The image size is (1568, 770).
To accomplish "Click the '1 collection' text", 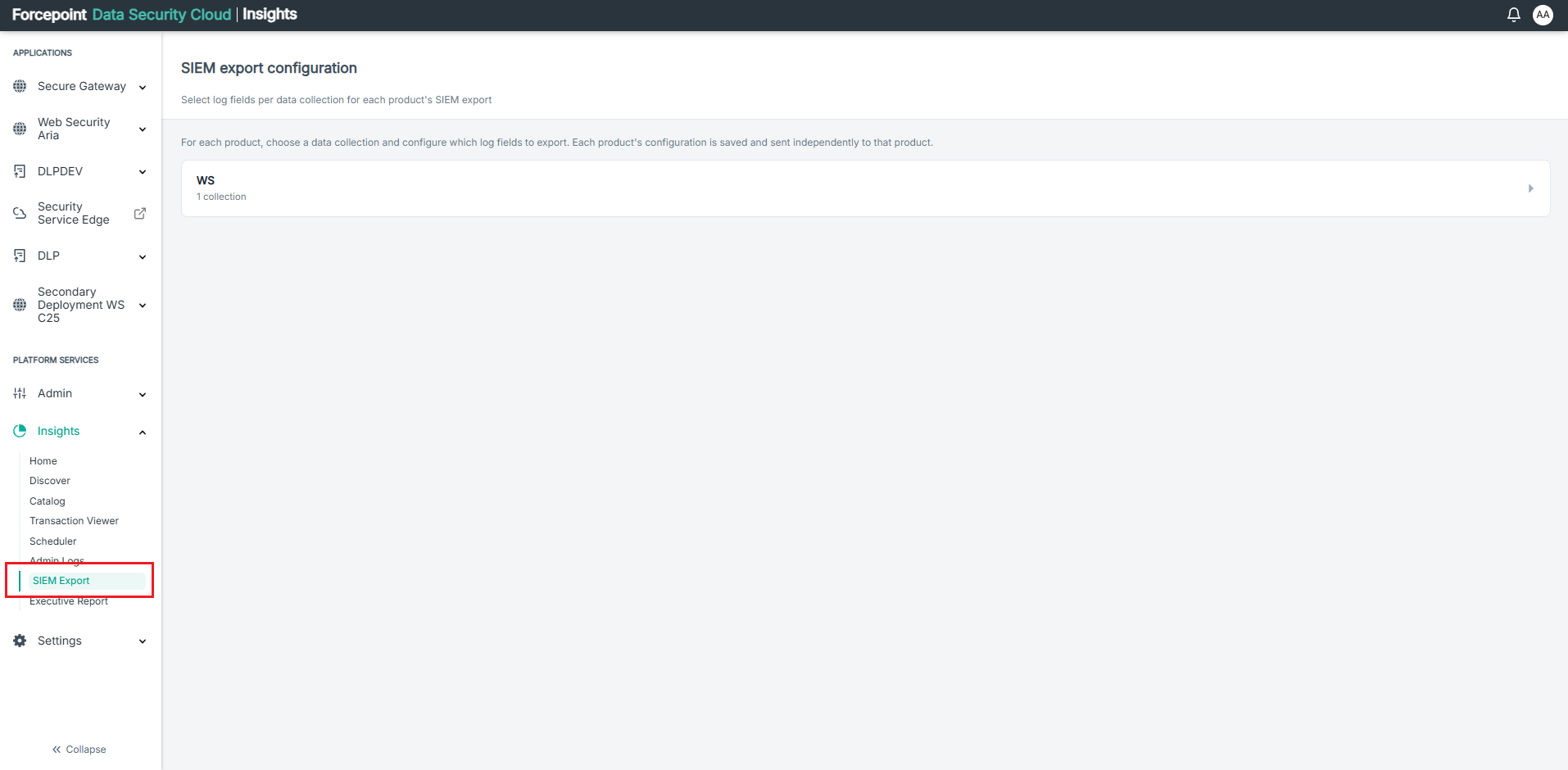I will (221, 197).
